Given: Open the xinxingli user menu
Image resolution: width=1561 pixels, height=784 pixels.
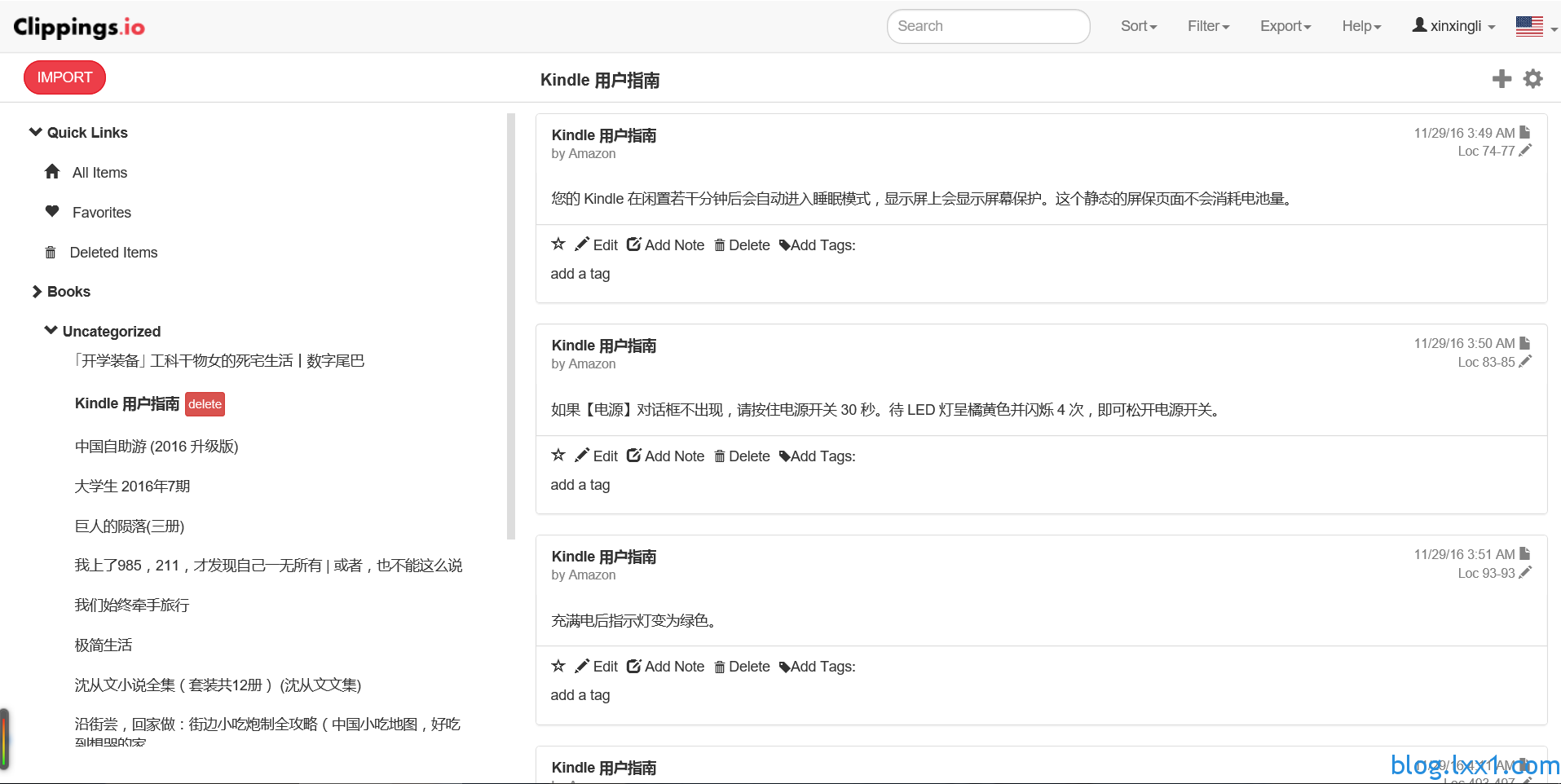Looking at the screenshot, I should point(1454,26).
